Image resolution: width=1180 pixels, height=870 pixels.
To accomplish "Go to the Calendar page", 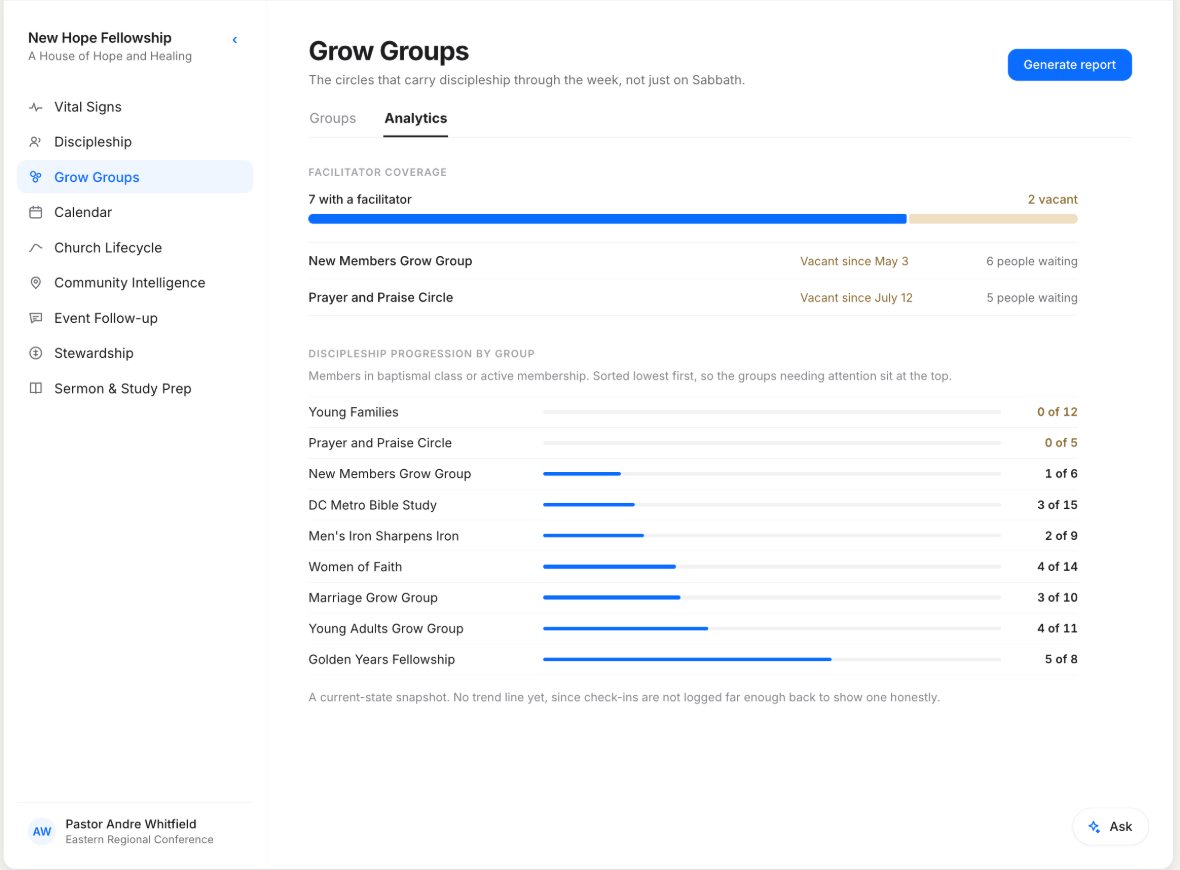I will 135,212.
